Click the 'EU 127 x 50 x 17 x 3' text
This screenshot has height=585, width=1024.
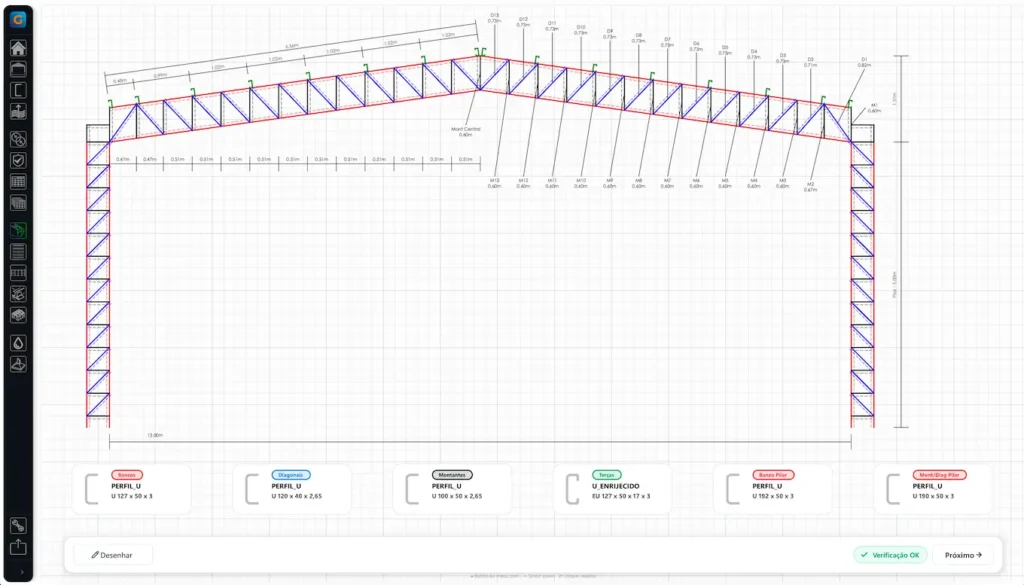coord(621,496)
